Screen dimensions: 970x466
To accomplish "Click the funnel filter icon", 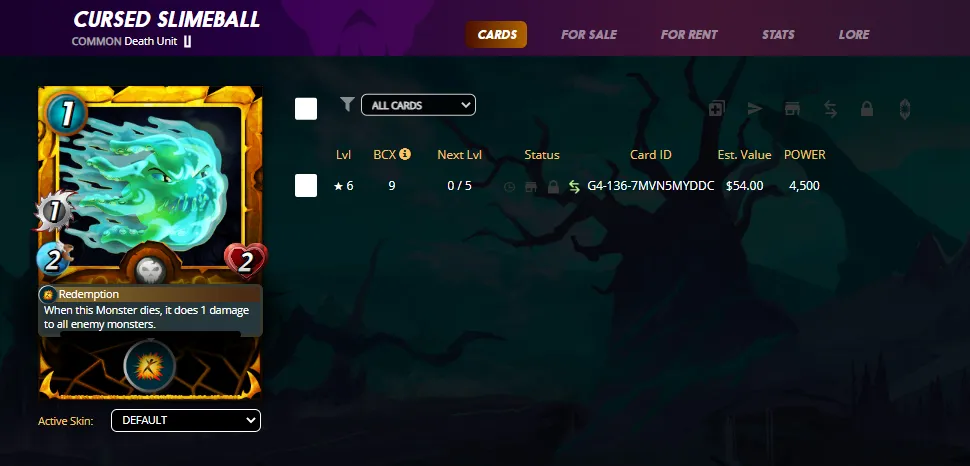I will coord(347,104).
